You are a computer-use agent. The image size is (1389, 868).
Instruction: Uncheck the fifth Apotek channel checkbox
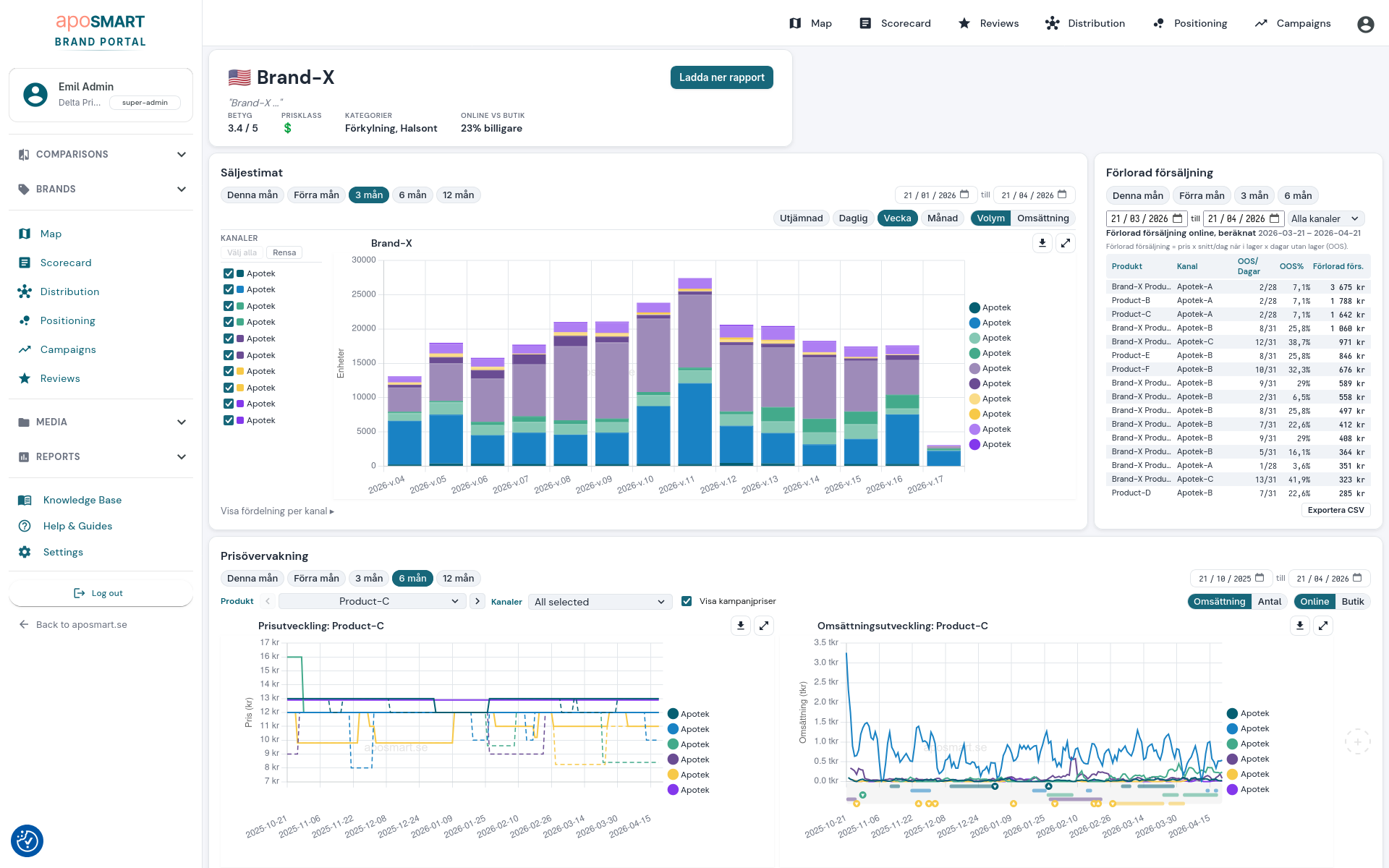tap(229, 339)
